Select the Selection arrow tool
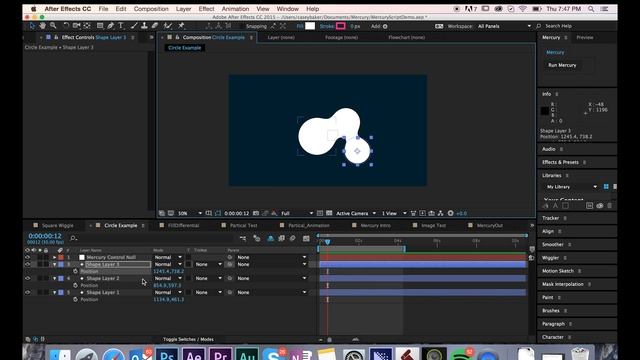Screen dimensions: 640x360 point(32,26)
